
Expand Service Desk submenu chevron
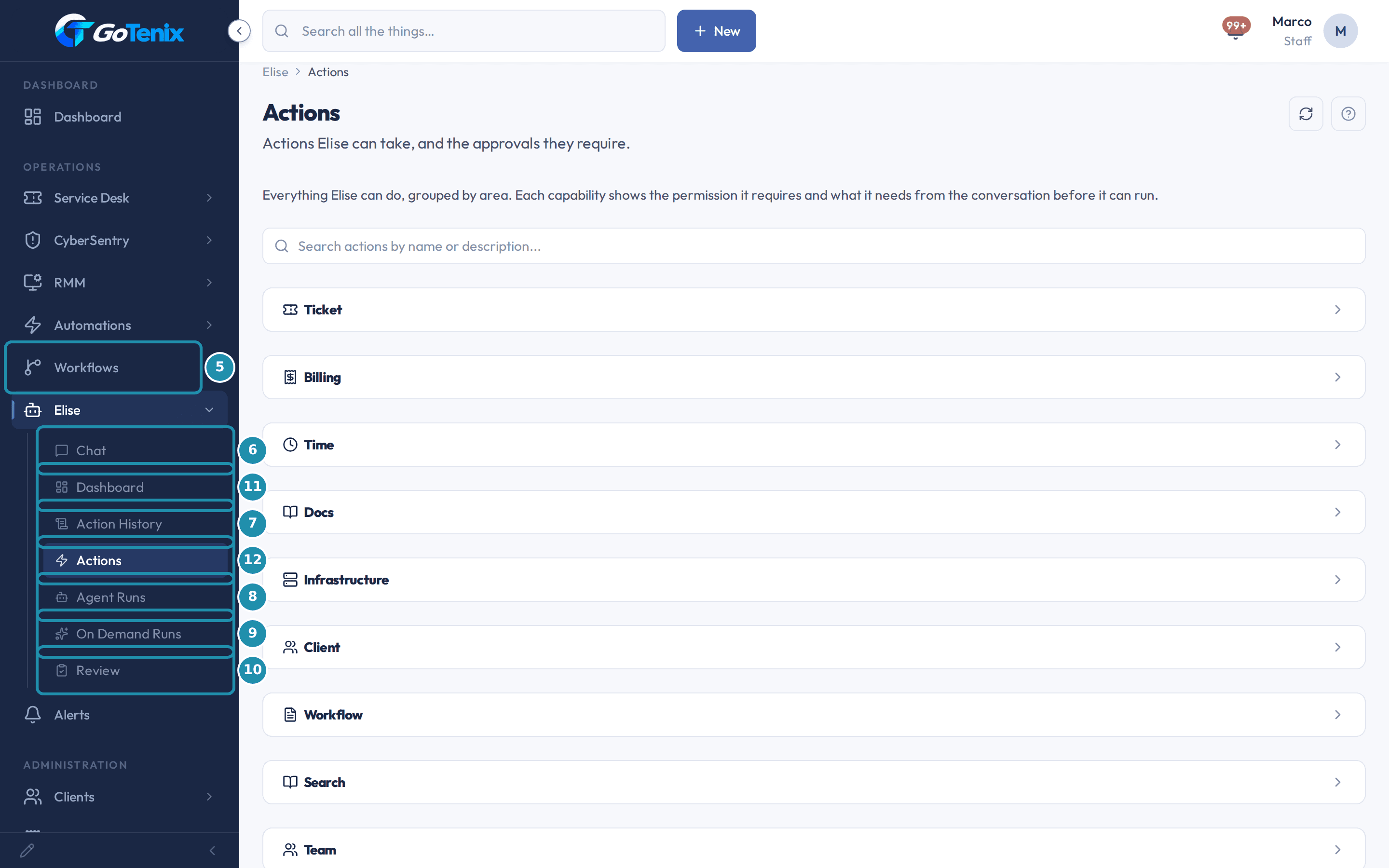209,198
